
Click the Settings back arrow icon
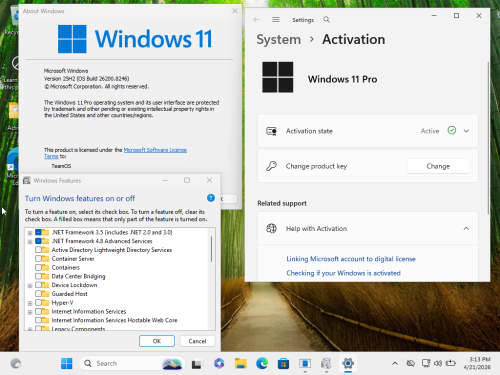tap(256, 20)
